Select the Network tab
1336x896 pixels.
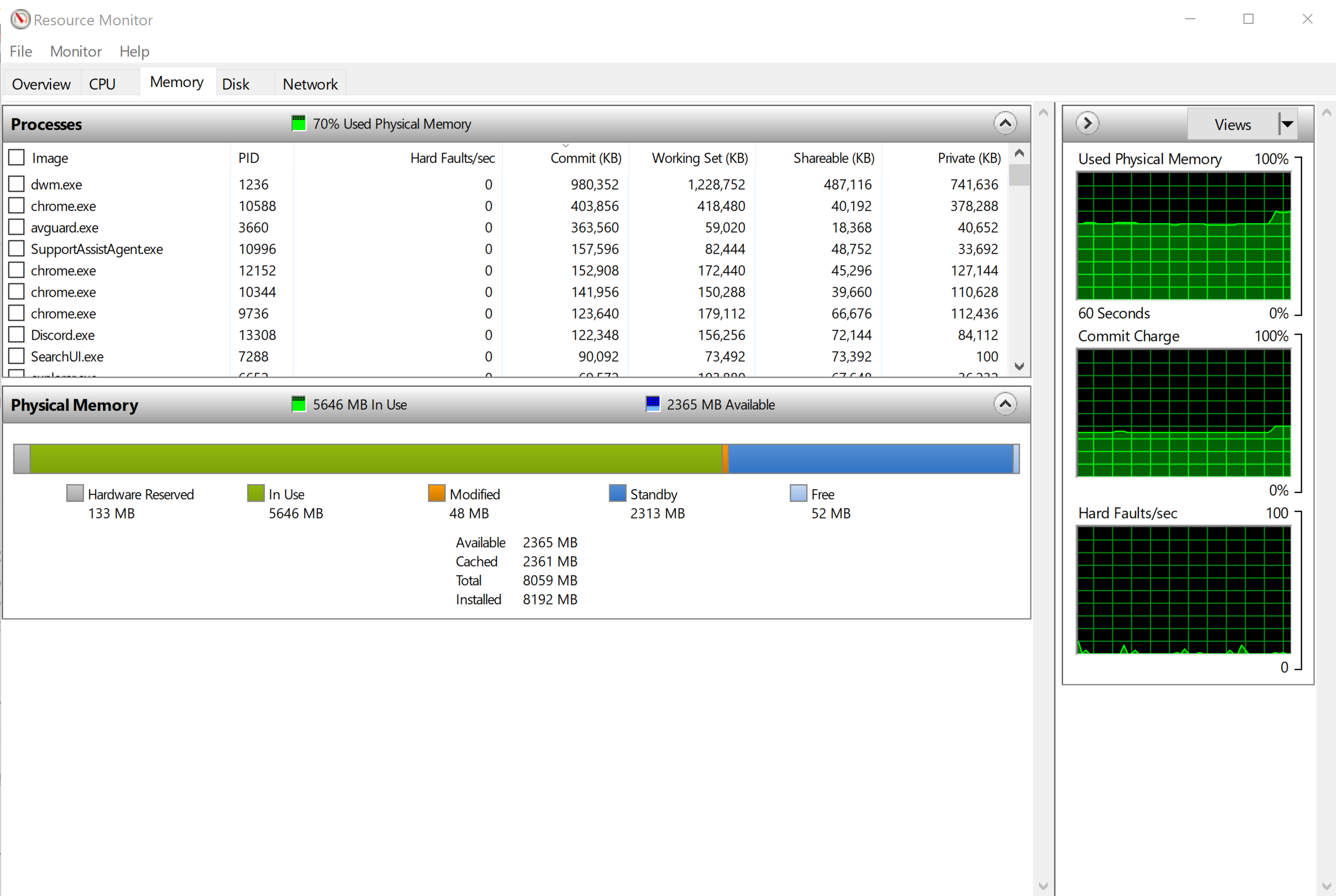(x=309, y=83)
